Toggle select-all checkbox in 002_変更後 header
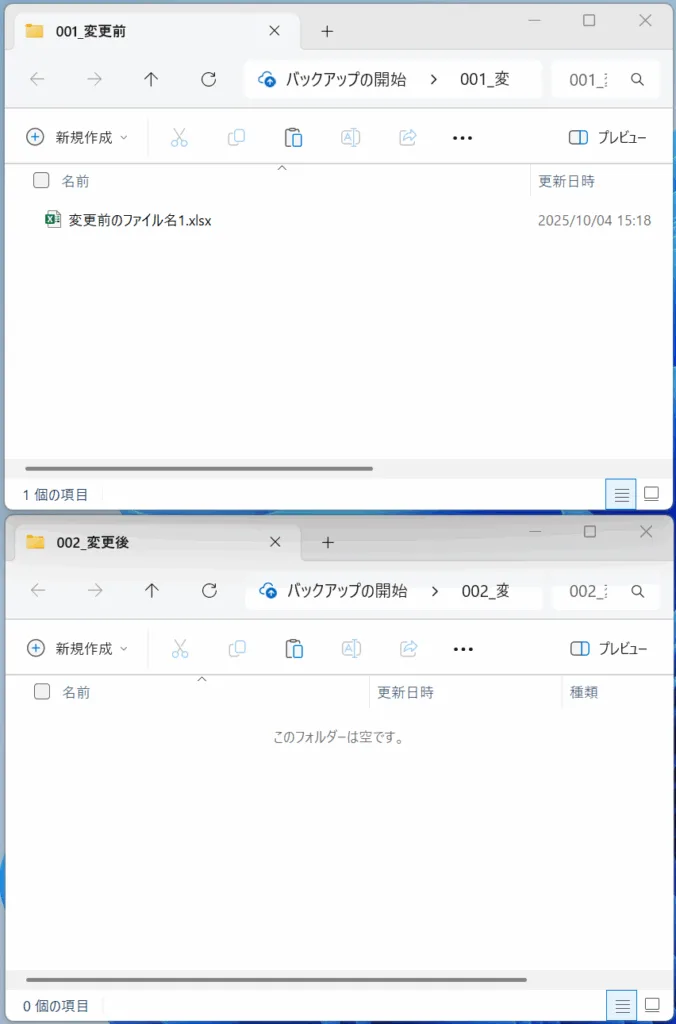 point(42,692)
